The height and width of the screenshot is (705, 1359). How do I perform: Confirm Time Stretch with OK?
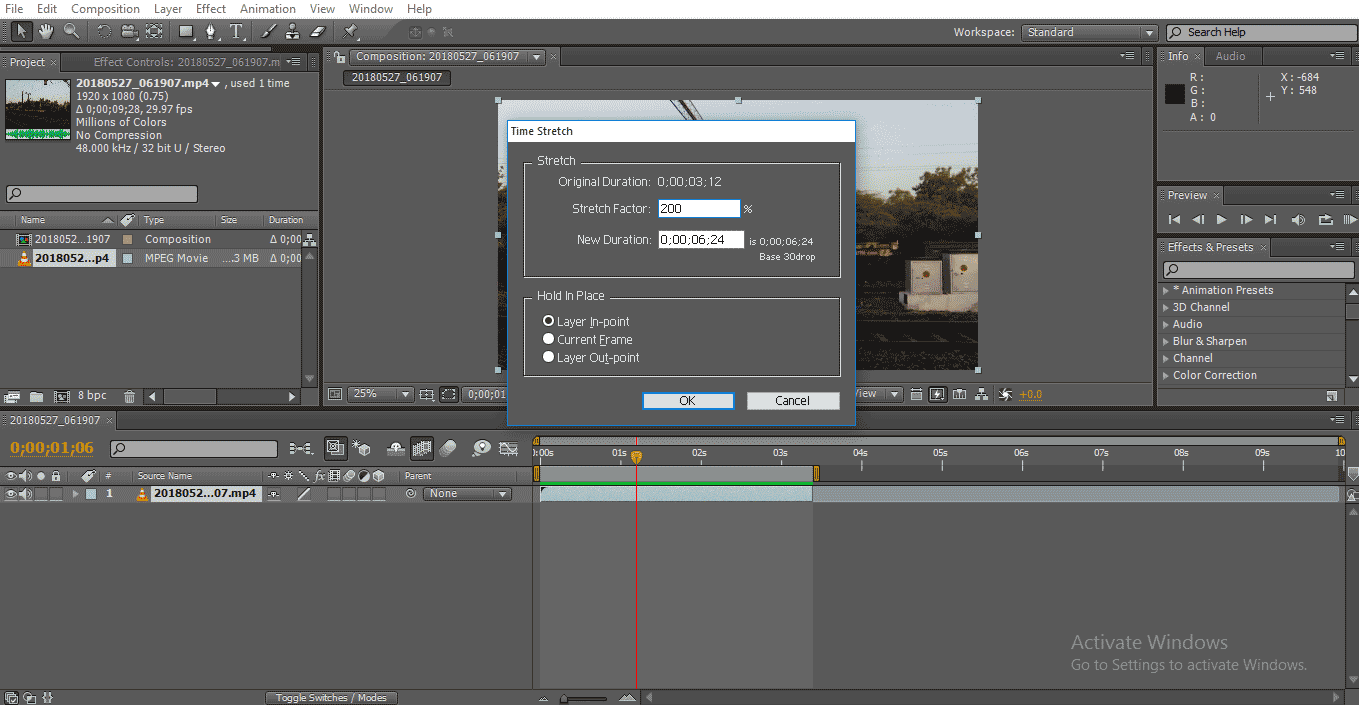coord(687,401)
